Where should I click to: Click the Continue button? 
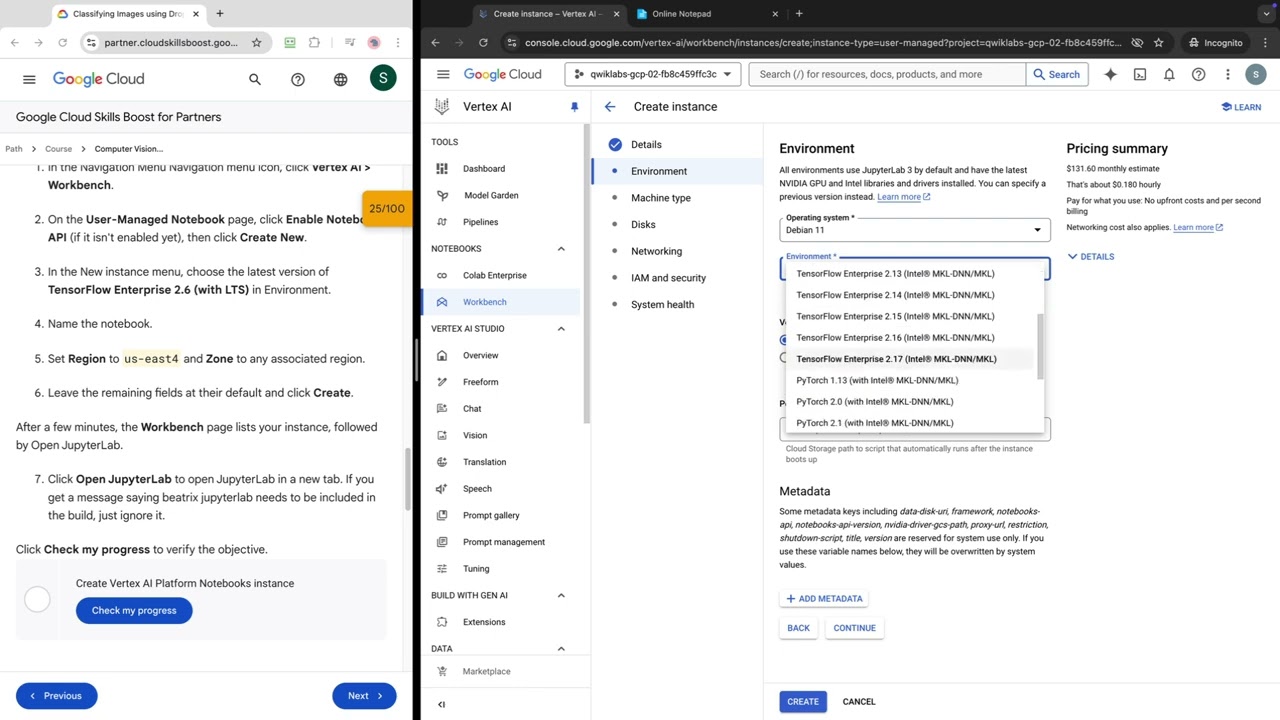click(854, 628)
